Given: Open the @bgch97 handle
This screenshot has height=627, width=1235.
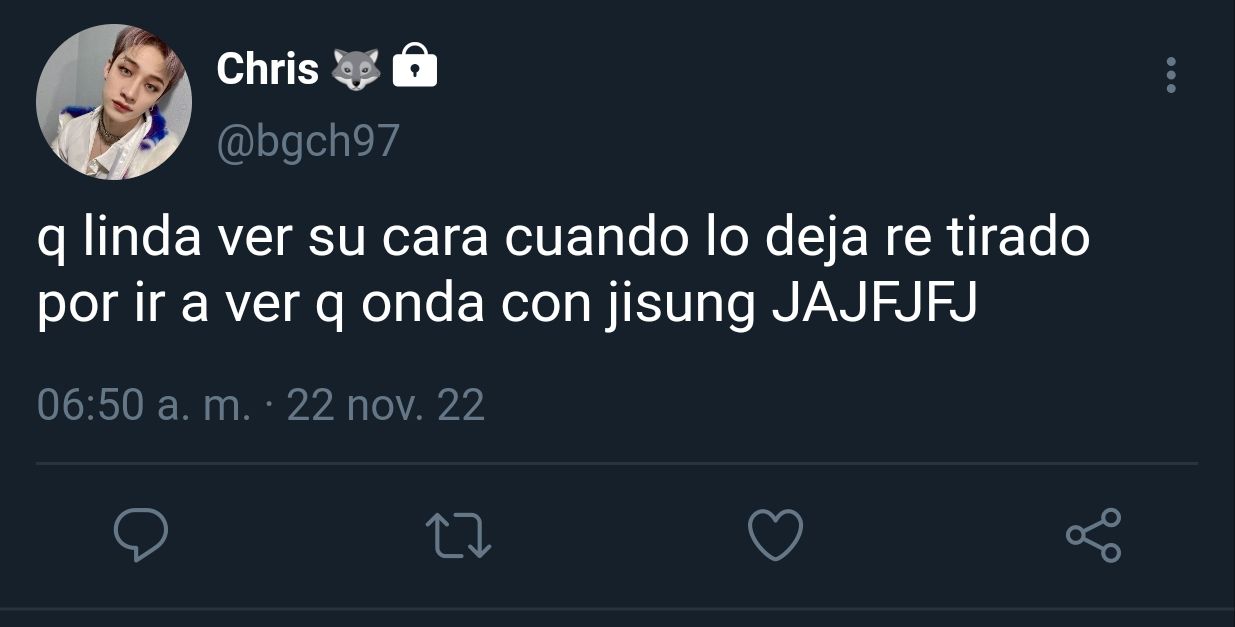Looking at the screenshot, I should [x=308, y=141].
